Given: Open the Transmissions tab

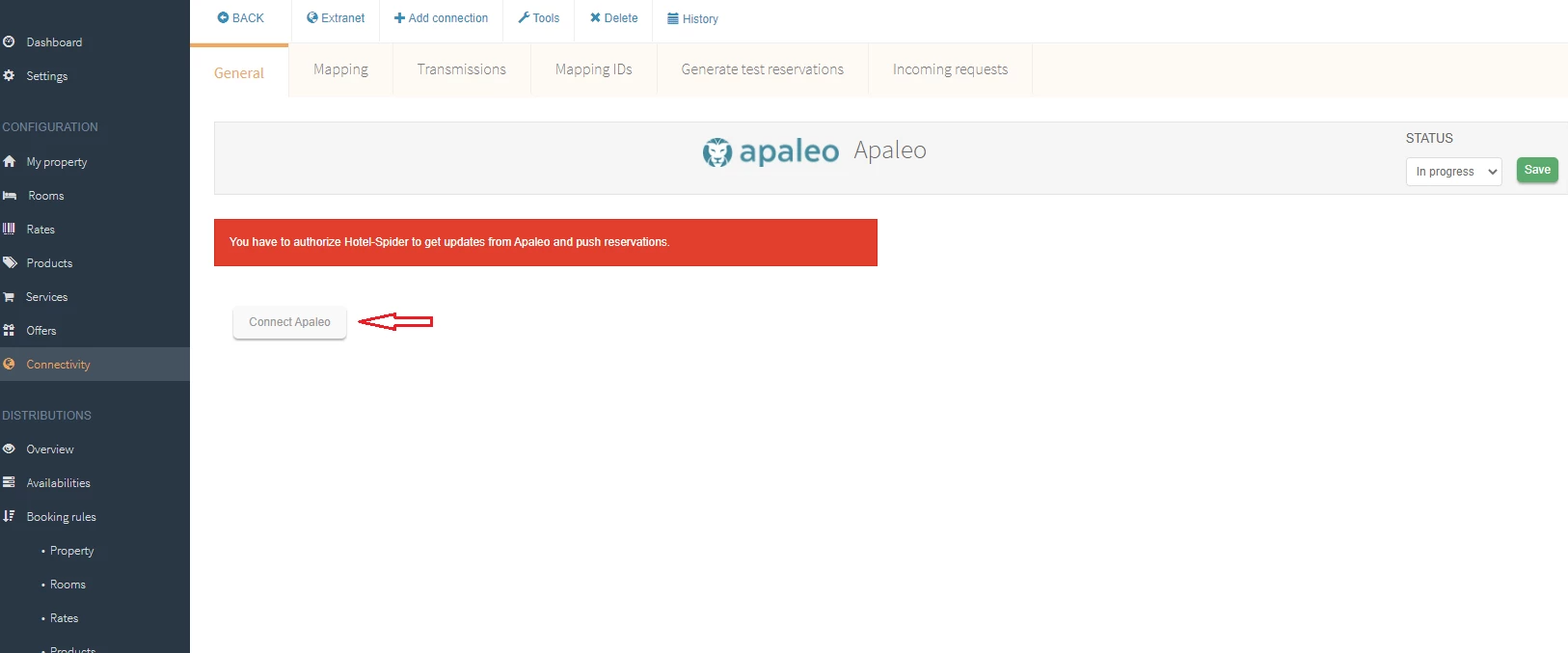Looking at the screenshot, I should tap(461, 69).
